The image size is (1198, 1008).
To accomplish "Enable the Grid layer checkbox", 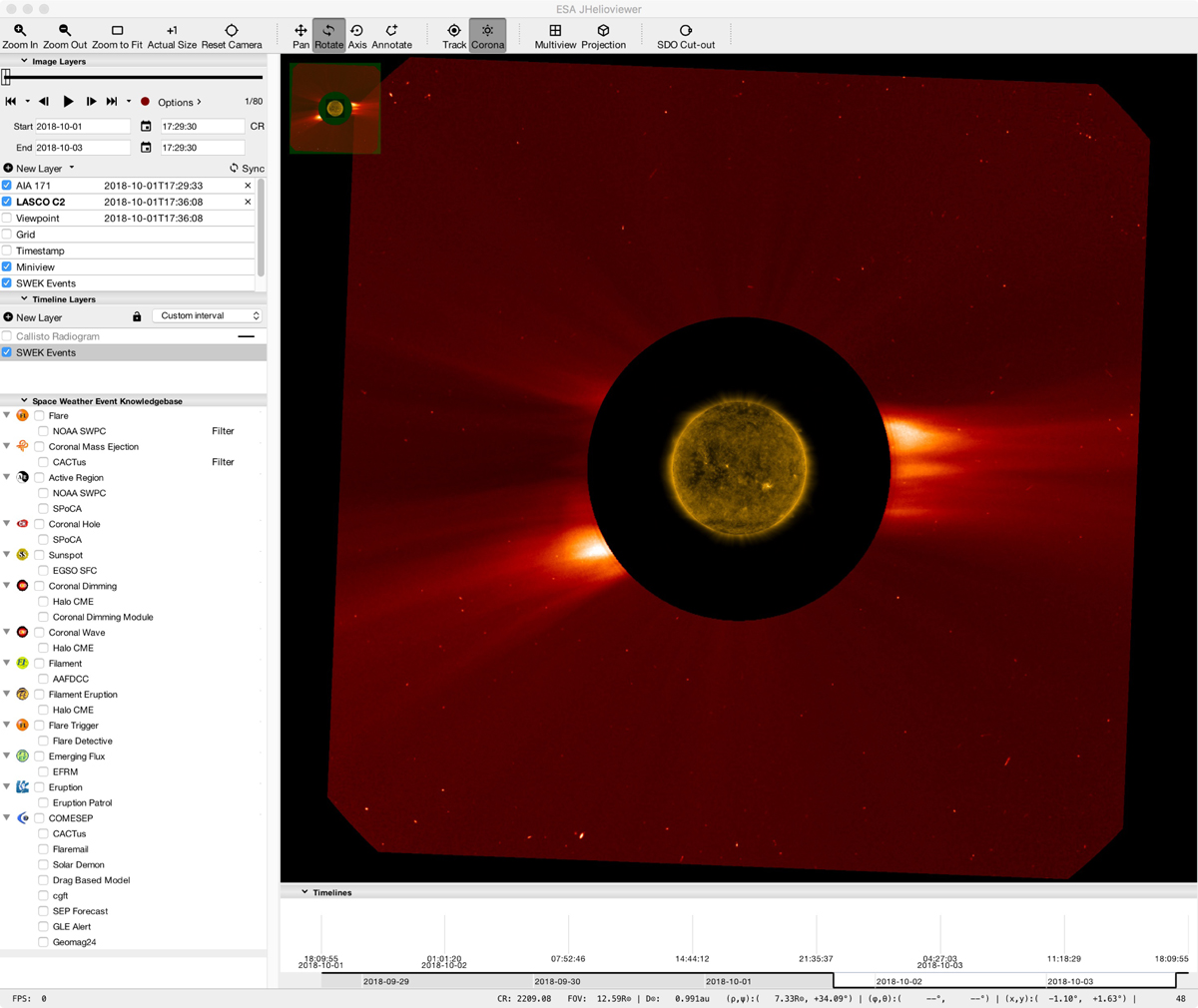I will tap(8, 235).
